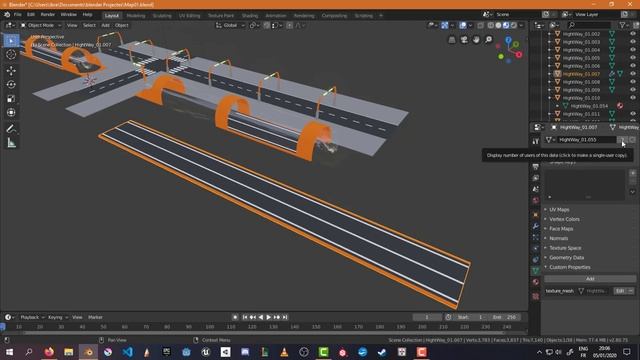Screen dimensions: 640x360
Task: Open the Playback dropdown in timeline
Action: 32,317
